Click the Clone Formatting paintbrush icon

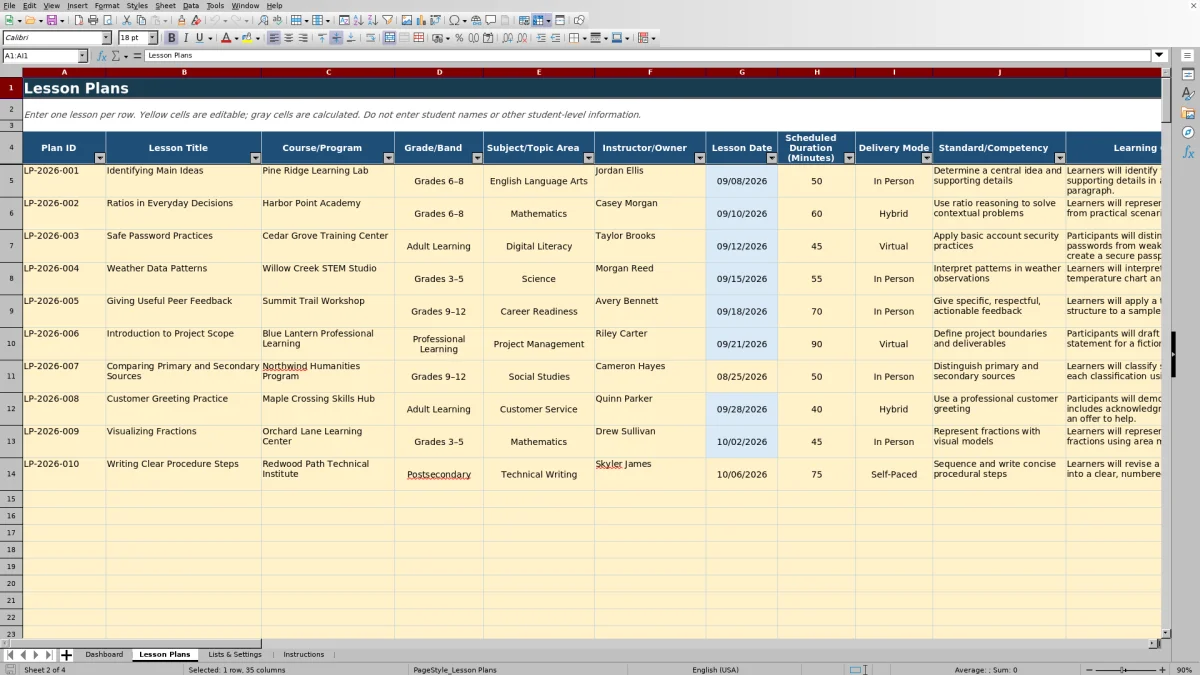tap(181, 20)
